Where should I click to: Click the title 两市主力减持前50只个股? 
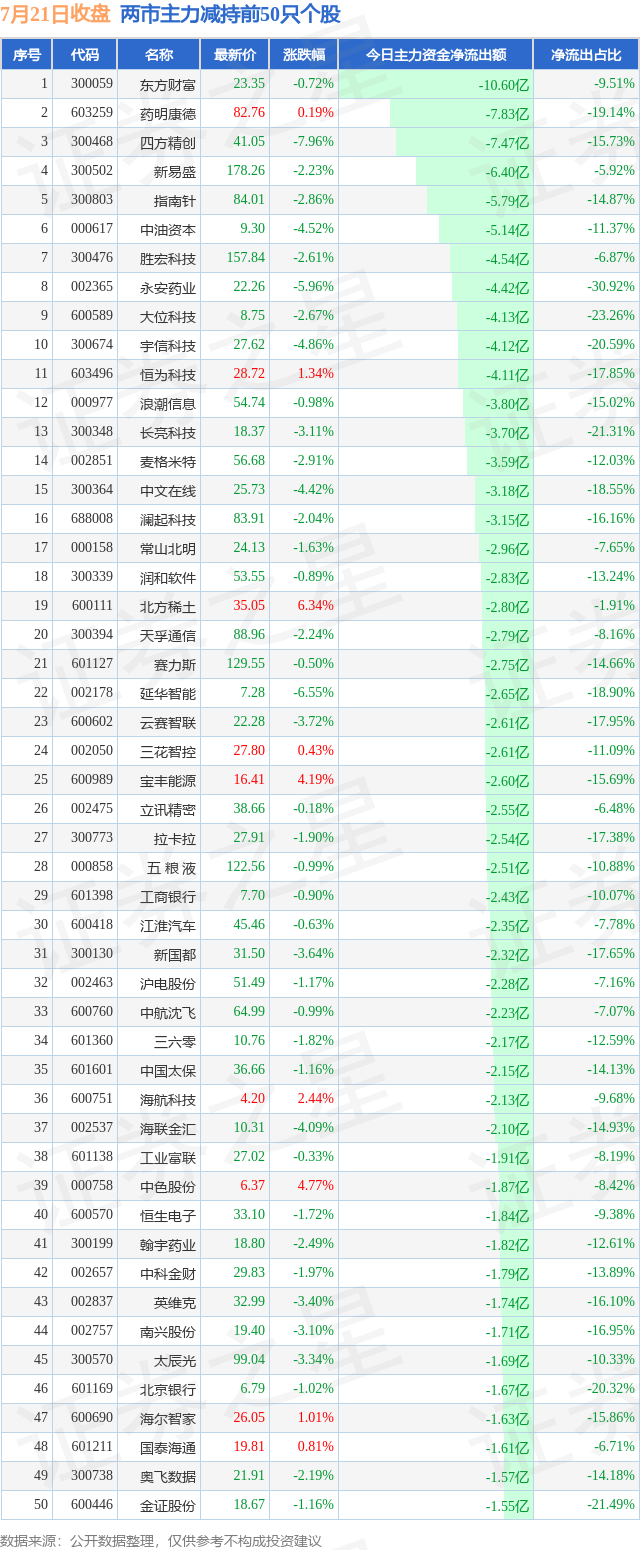[x=231, y=15]
